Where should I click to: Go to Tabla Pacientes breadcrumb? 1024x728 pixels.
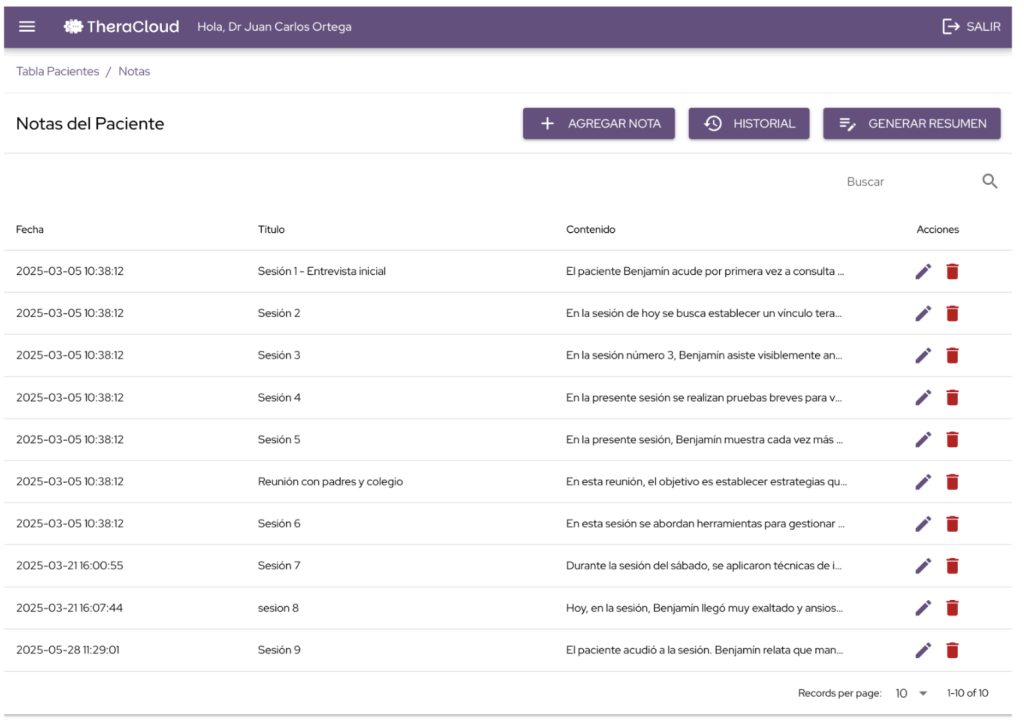tap(58, 72)
